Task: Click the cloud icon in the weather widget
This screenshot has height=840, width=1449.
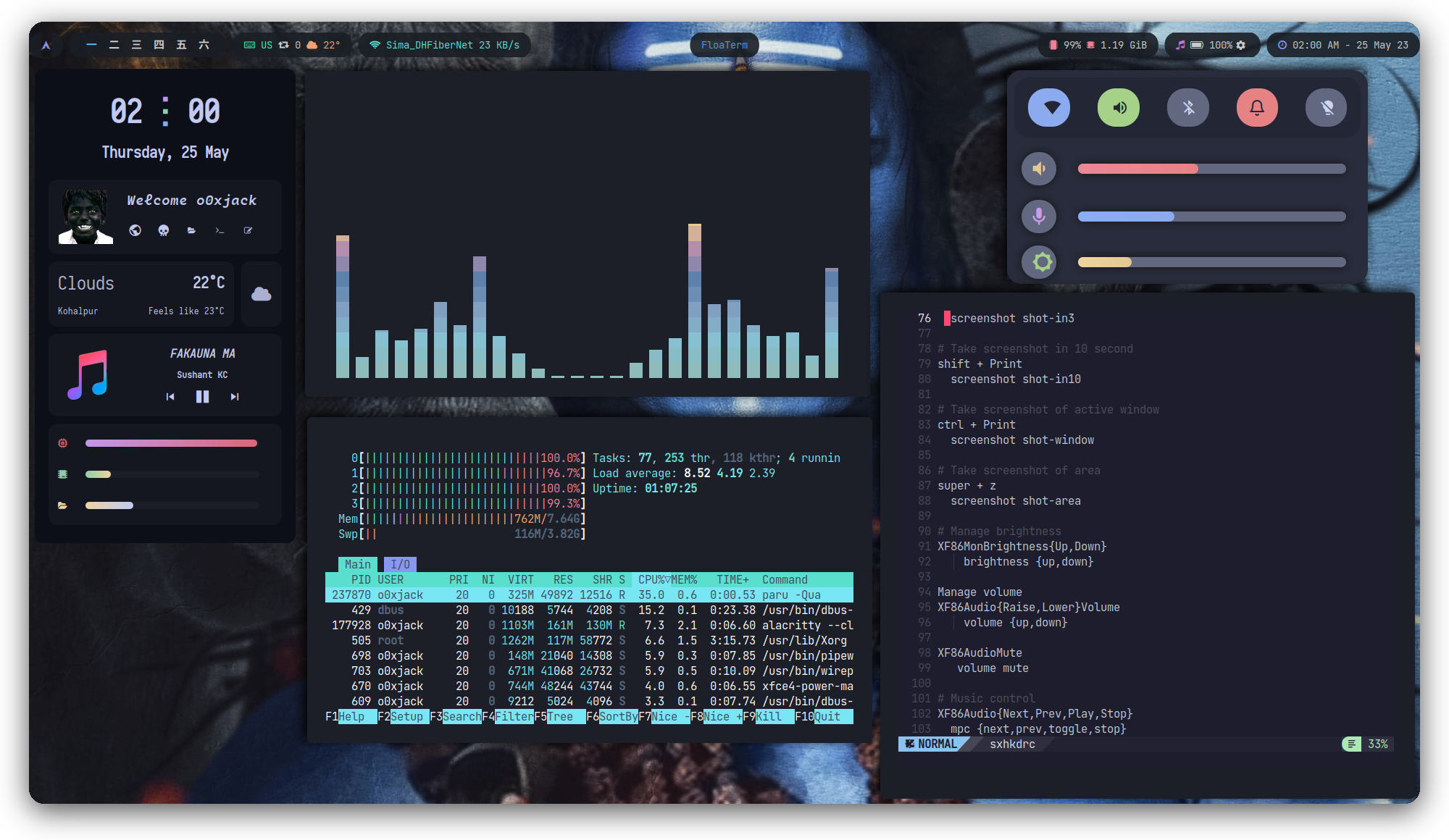Action: tap(260, 293)
